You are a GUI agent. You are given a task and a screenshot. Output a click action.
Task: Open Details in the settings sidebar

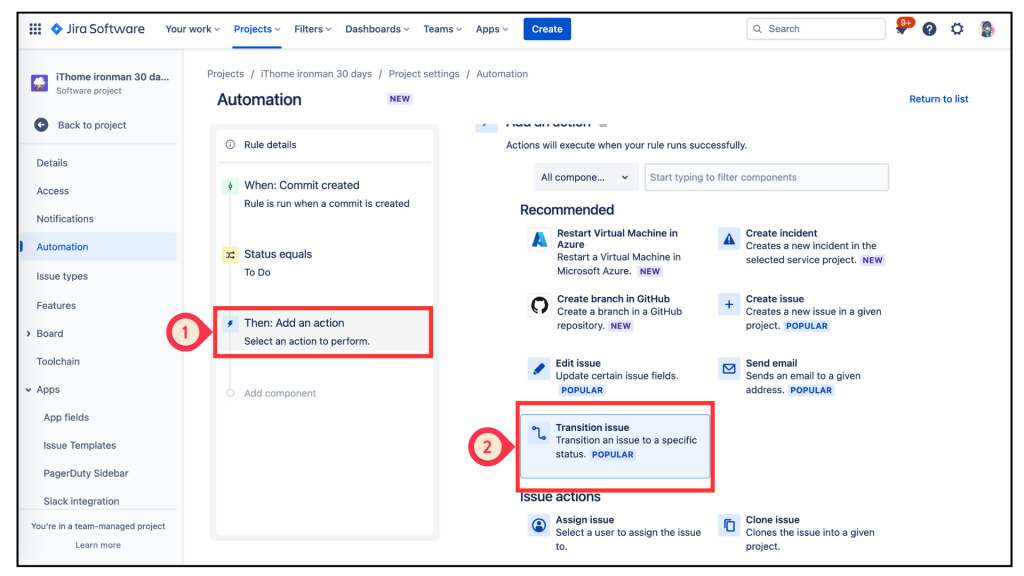(x=52, y=163)
